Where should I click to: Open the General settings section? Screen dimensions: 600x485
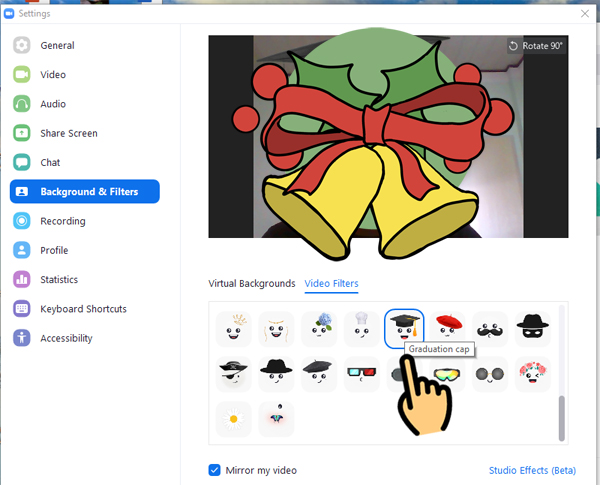tap(57, 45)
